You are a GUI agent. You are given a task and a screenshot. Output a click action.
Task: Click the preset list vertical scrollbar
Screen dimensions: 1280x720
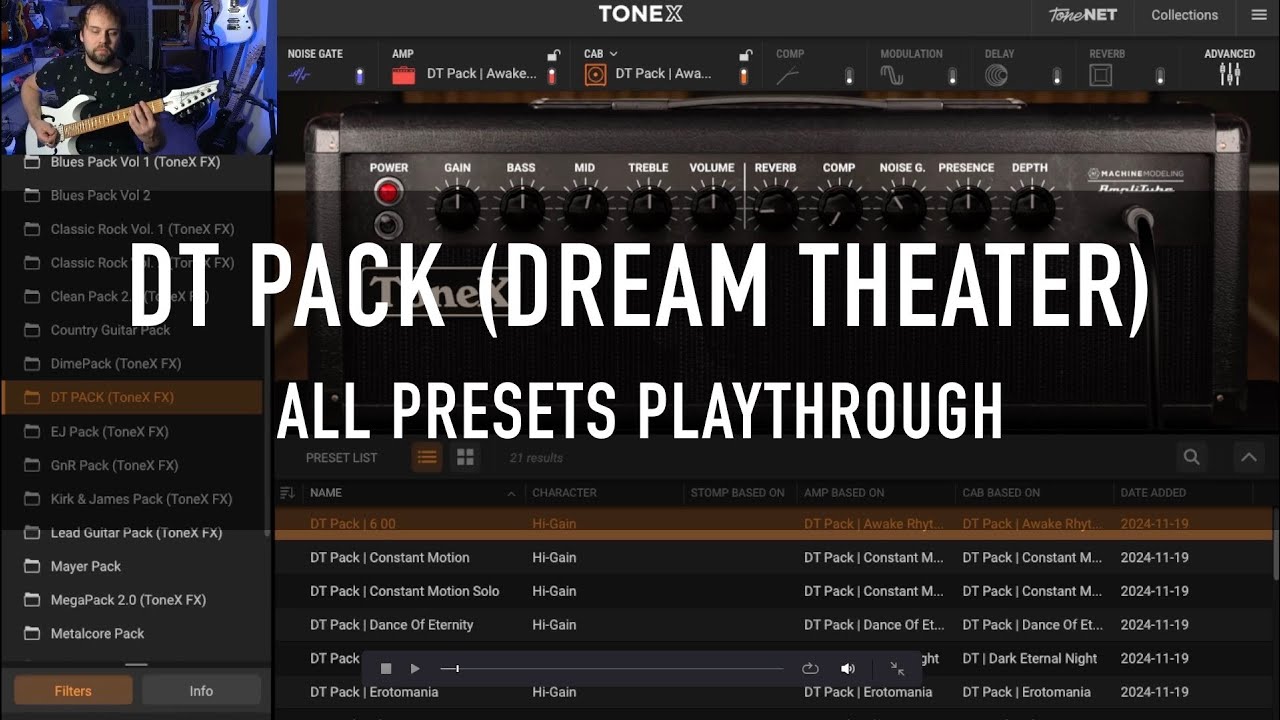point(1275,545)
